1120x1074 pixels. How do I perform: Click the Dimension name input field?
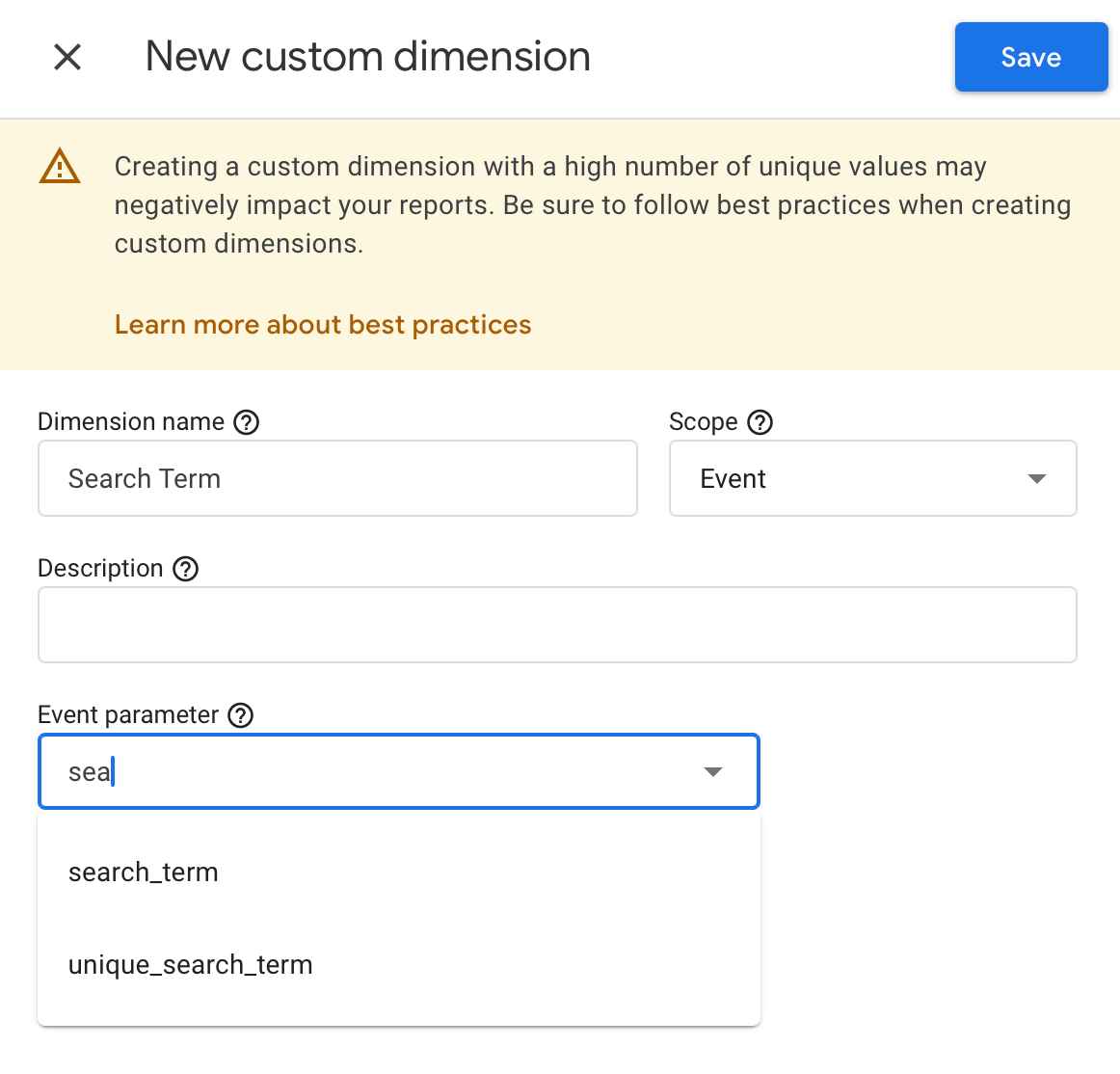[x=337, y=478]
